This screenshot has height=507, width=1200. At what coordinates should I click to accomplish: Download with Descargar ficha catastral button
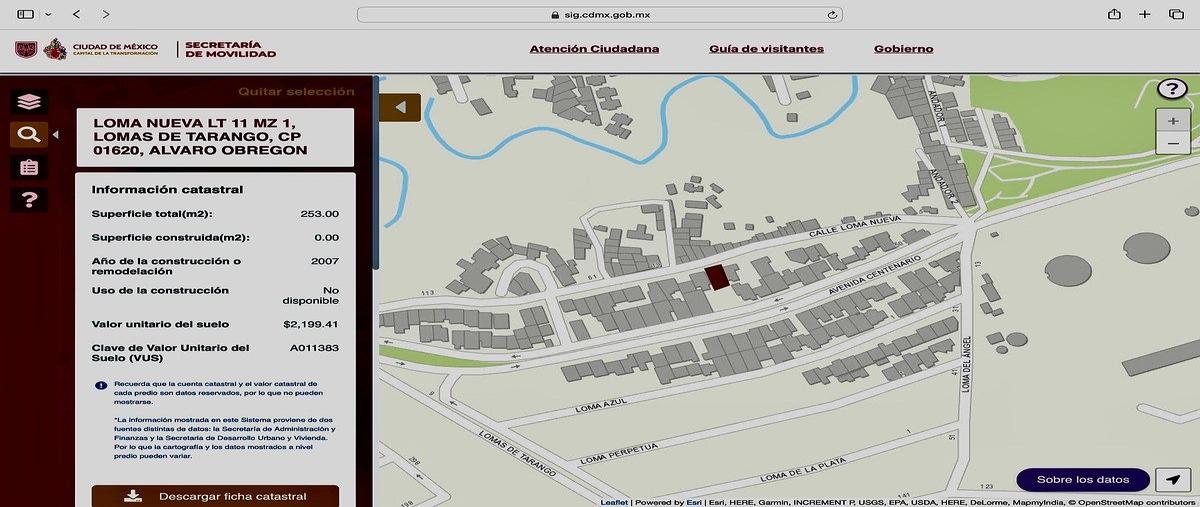click(x=215, y=496)
